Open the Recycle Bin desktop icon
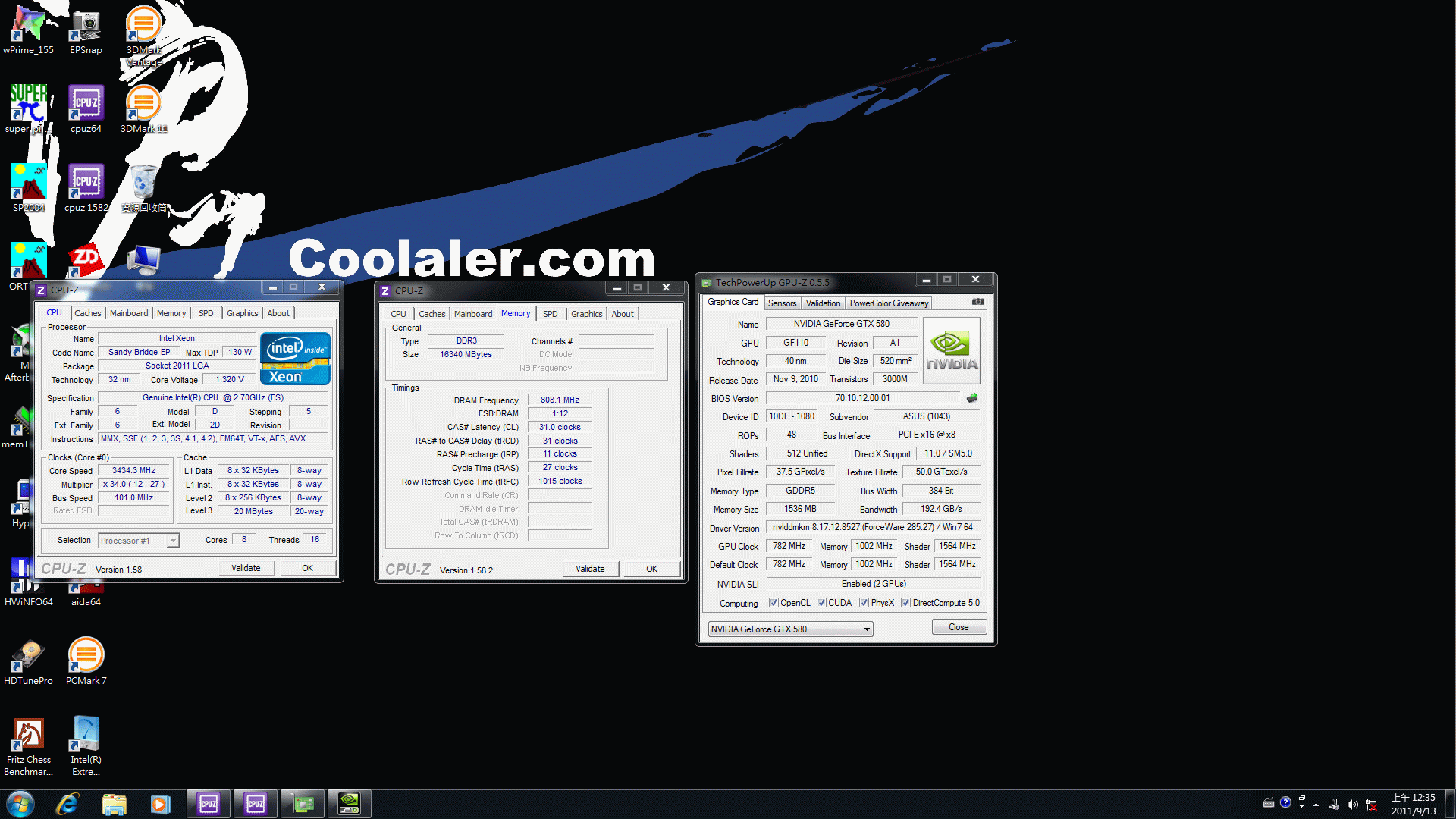Image resolution: width=1456 pixels, height=819 pixels. 143,188
